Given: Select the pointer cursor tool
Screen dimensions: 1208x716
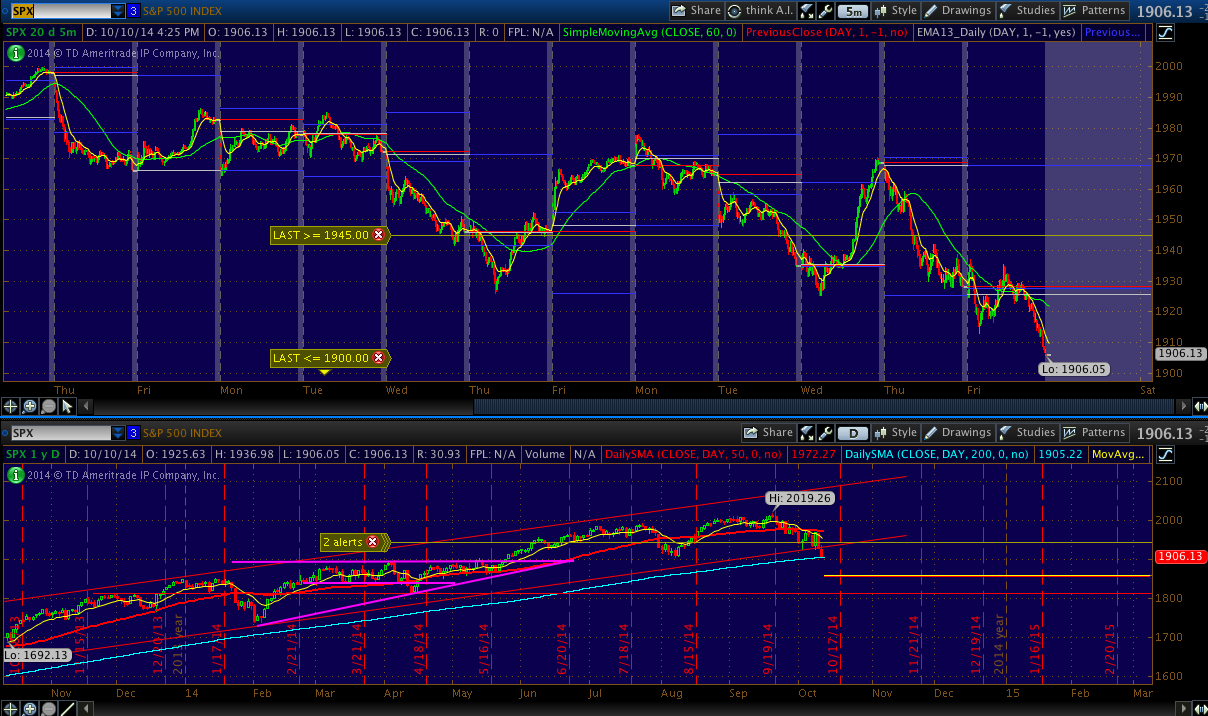Looking at the screenshot, I should (67, 406).
